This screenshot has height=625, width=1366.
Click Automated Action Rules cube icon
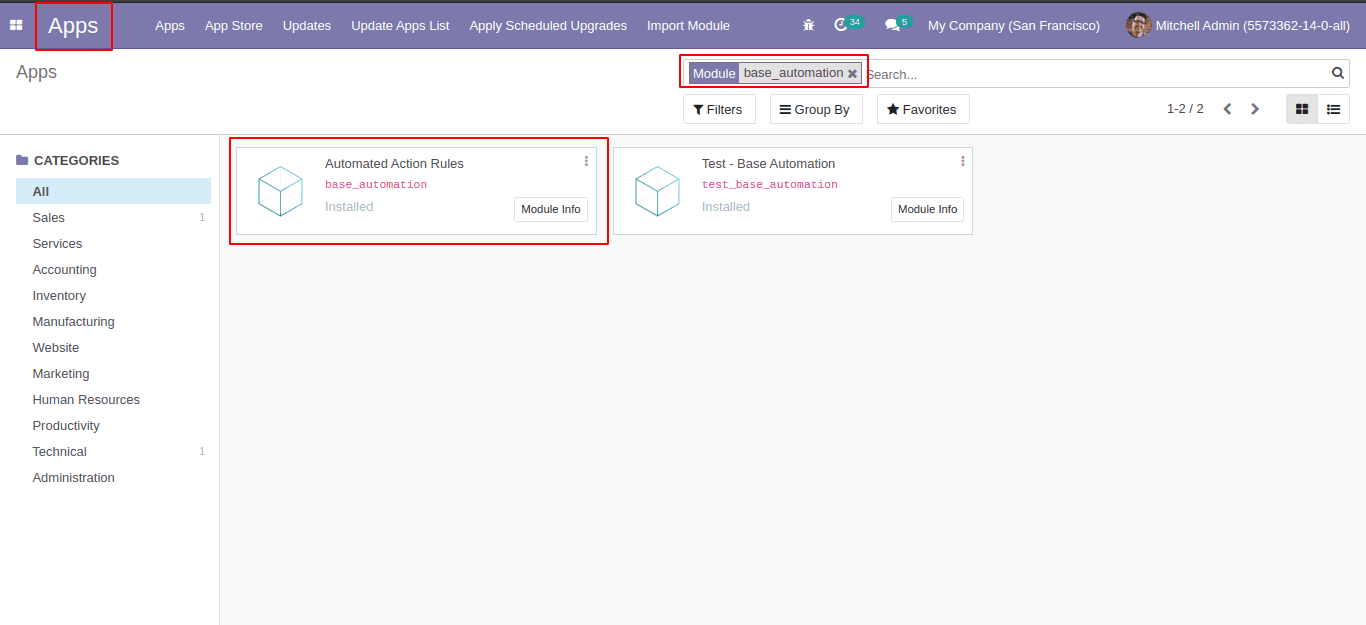coord(280,191)
